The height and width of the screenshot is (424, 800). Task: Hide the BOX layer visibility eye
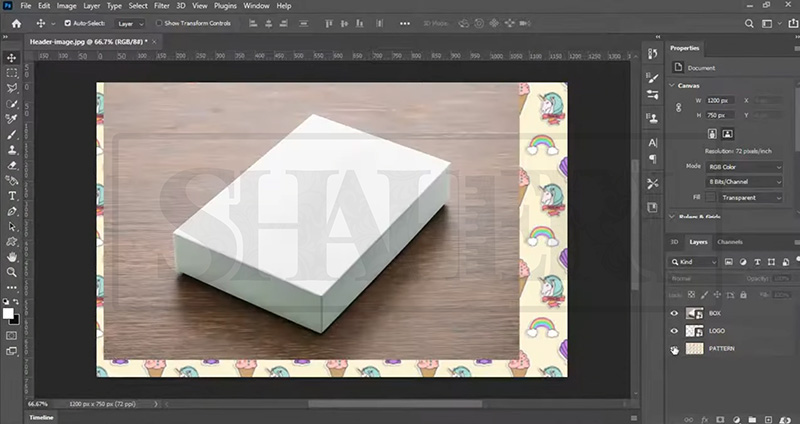[x=675, y=313]
